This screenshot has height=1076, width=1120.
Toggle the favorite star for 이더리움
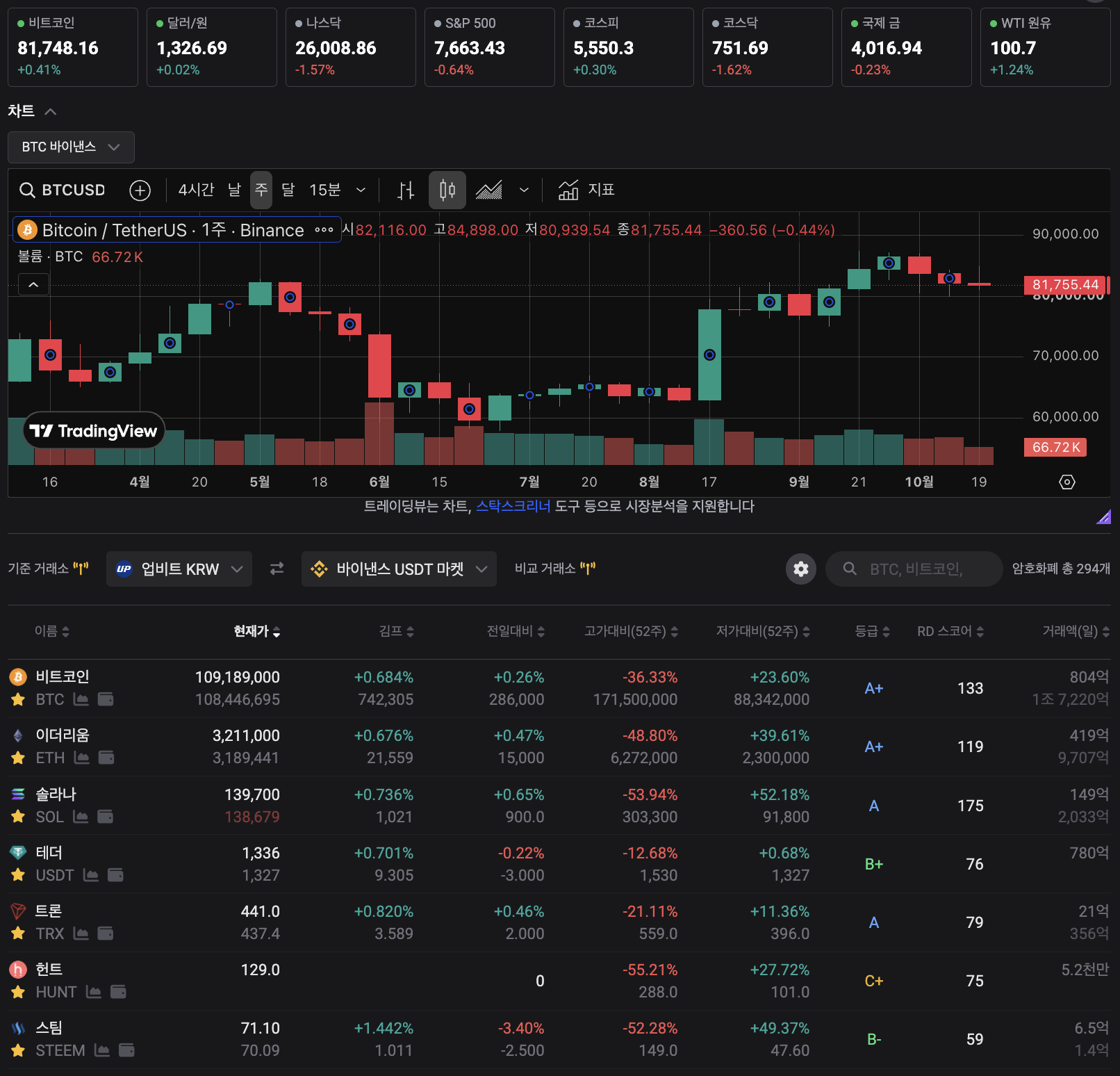click(x=18, y=758)
